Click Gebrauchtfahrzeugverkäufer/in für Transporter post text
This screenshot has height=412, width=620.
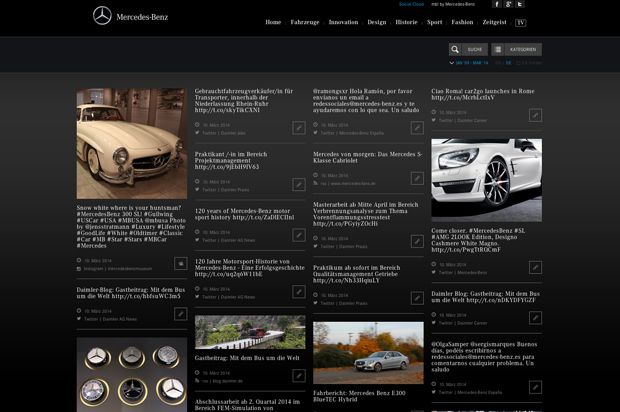click(244, 100)
